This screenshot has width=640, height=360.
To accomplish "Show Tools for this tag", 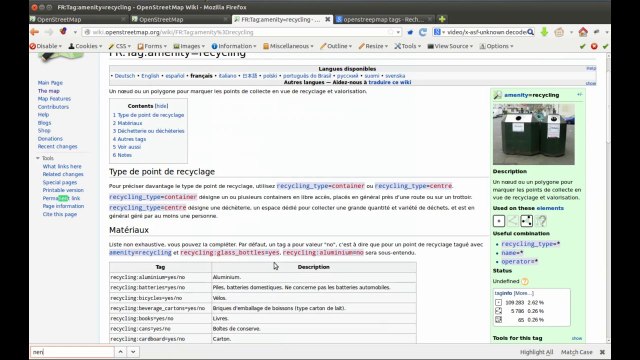I will [577, 338].
